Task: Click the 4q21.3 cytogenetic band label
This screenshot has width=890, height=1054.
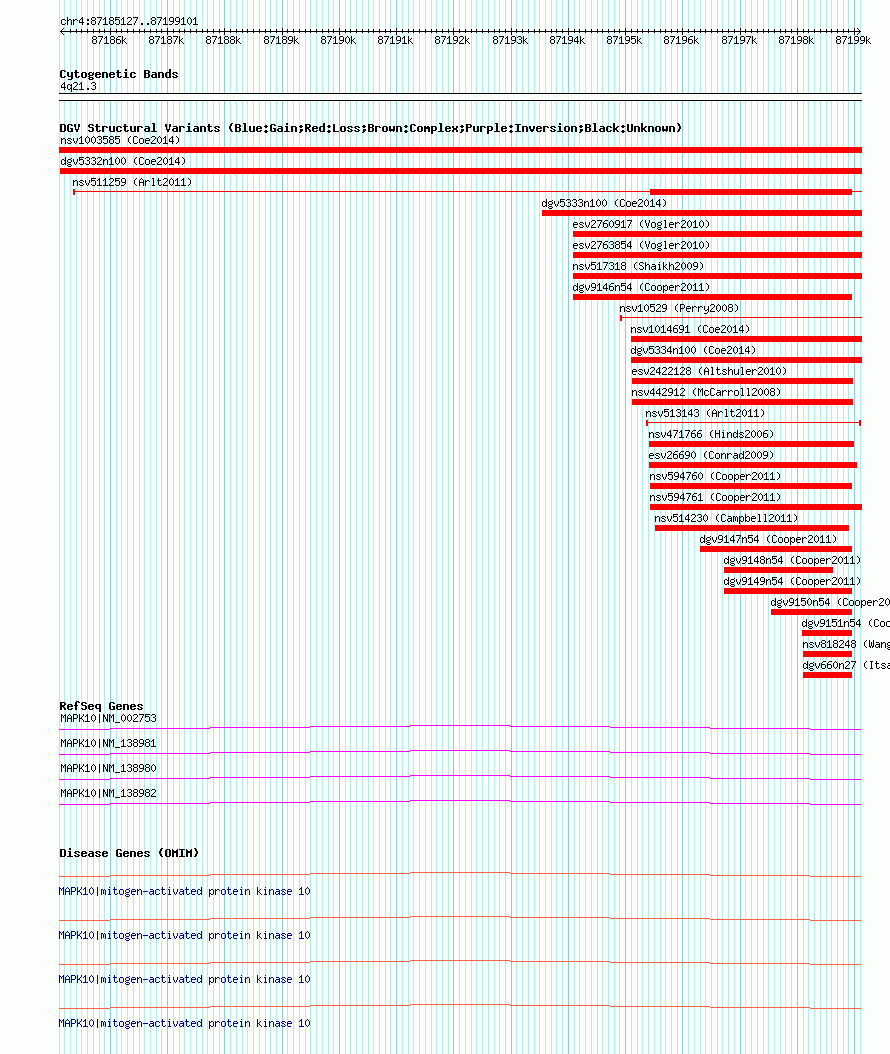Action: click(x=78, y=87)
